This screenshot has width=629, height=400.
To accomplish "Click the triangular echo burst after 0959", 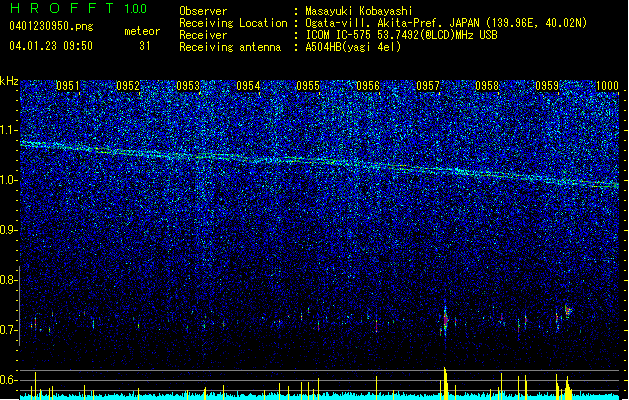I will coord(568,311).
